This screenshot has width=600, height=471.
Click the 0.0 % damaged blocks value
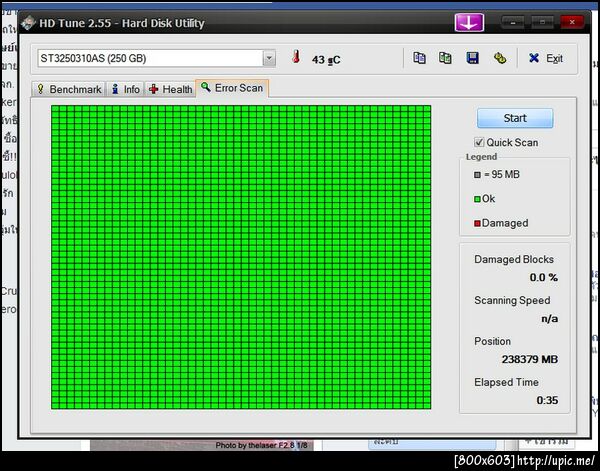543,277
